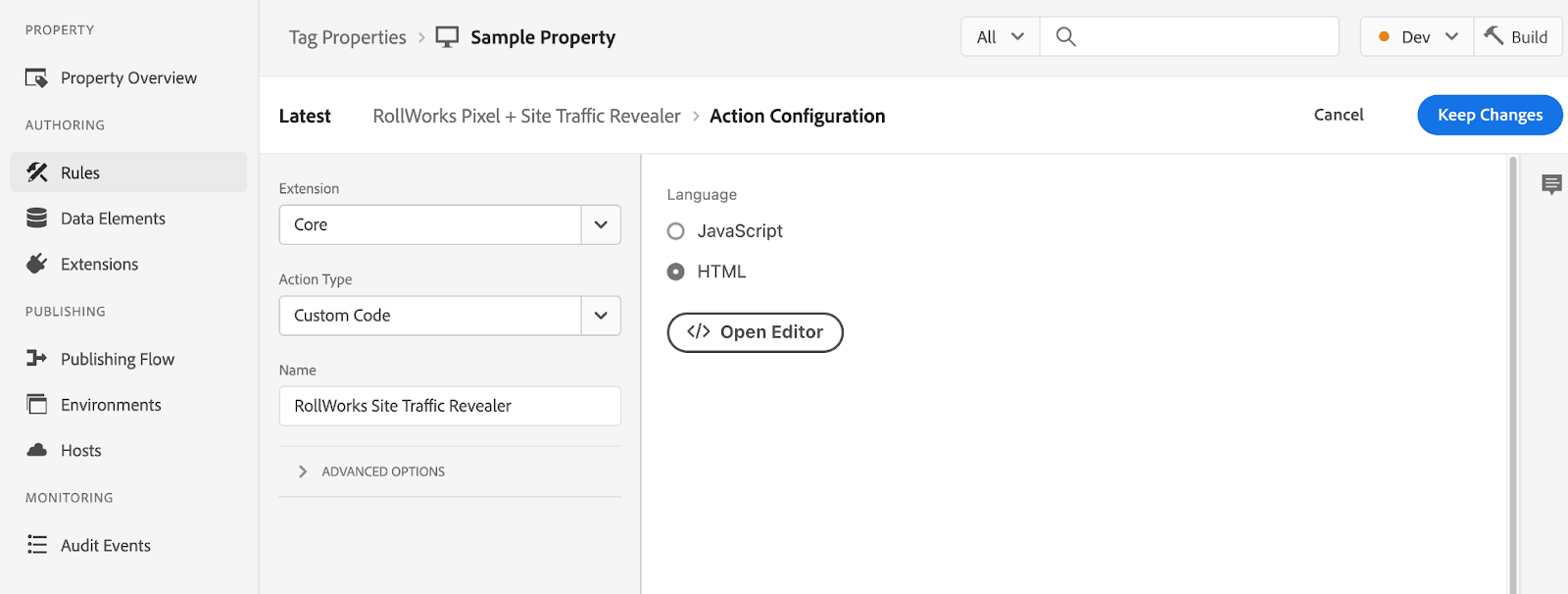This screenshot has width=1568, height=594.
Task: Click the Open Editor button
Action: coord(755,332)
